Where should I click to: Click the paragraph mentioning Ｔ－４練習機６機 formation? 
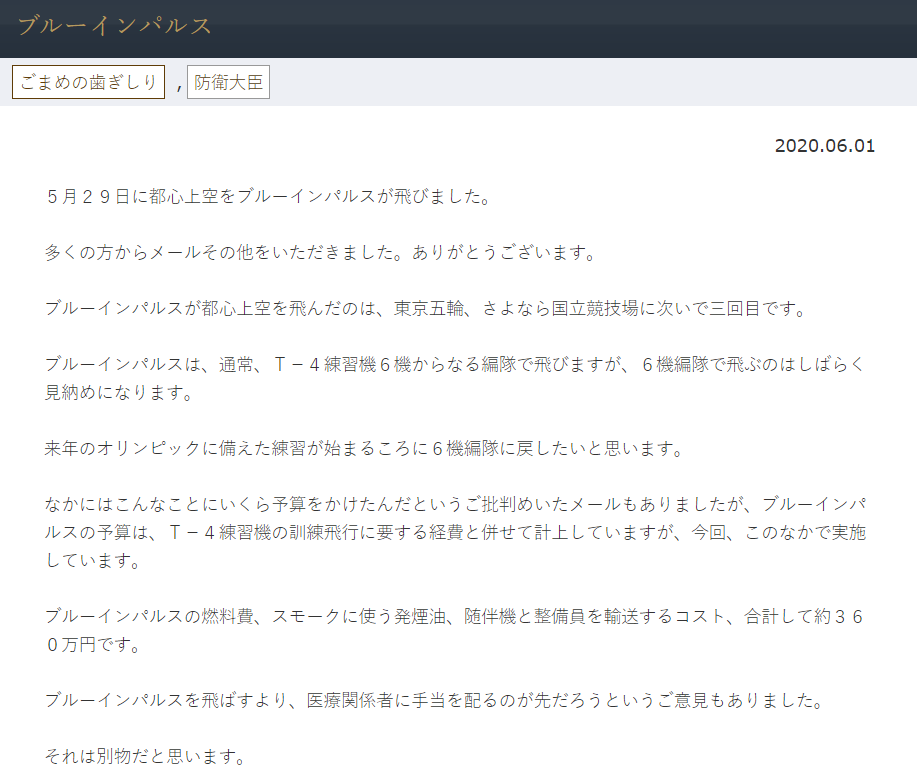(x=455, y=365)
